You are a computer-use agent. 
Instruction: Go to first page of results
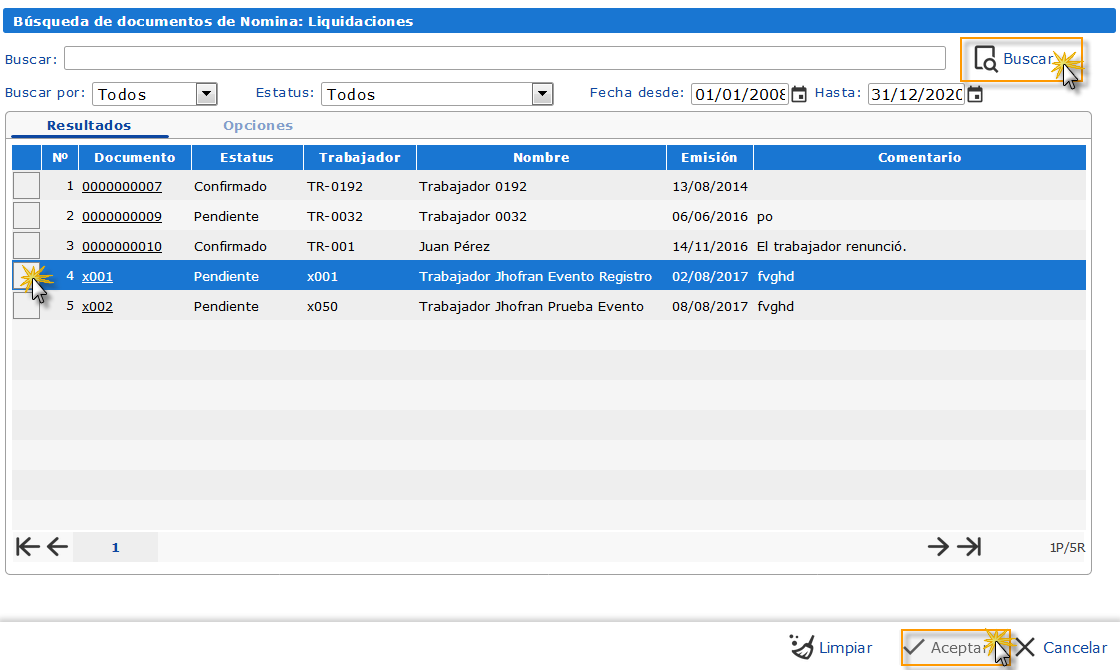pyautogui.click(x=28, y=546)
